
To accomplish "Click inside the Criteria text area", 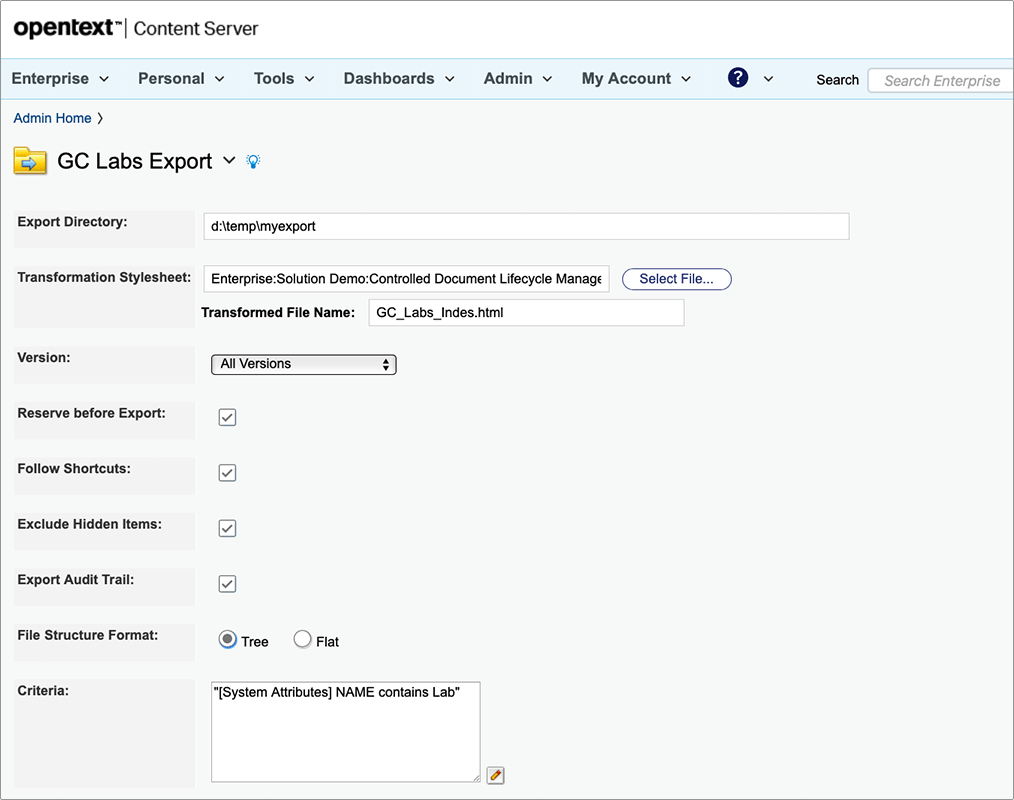I will 345,731.
